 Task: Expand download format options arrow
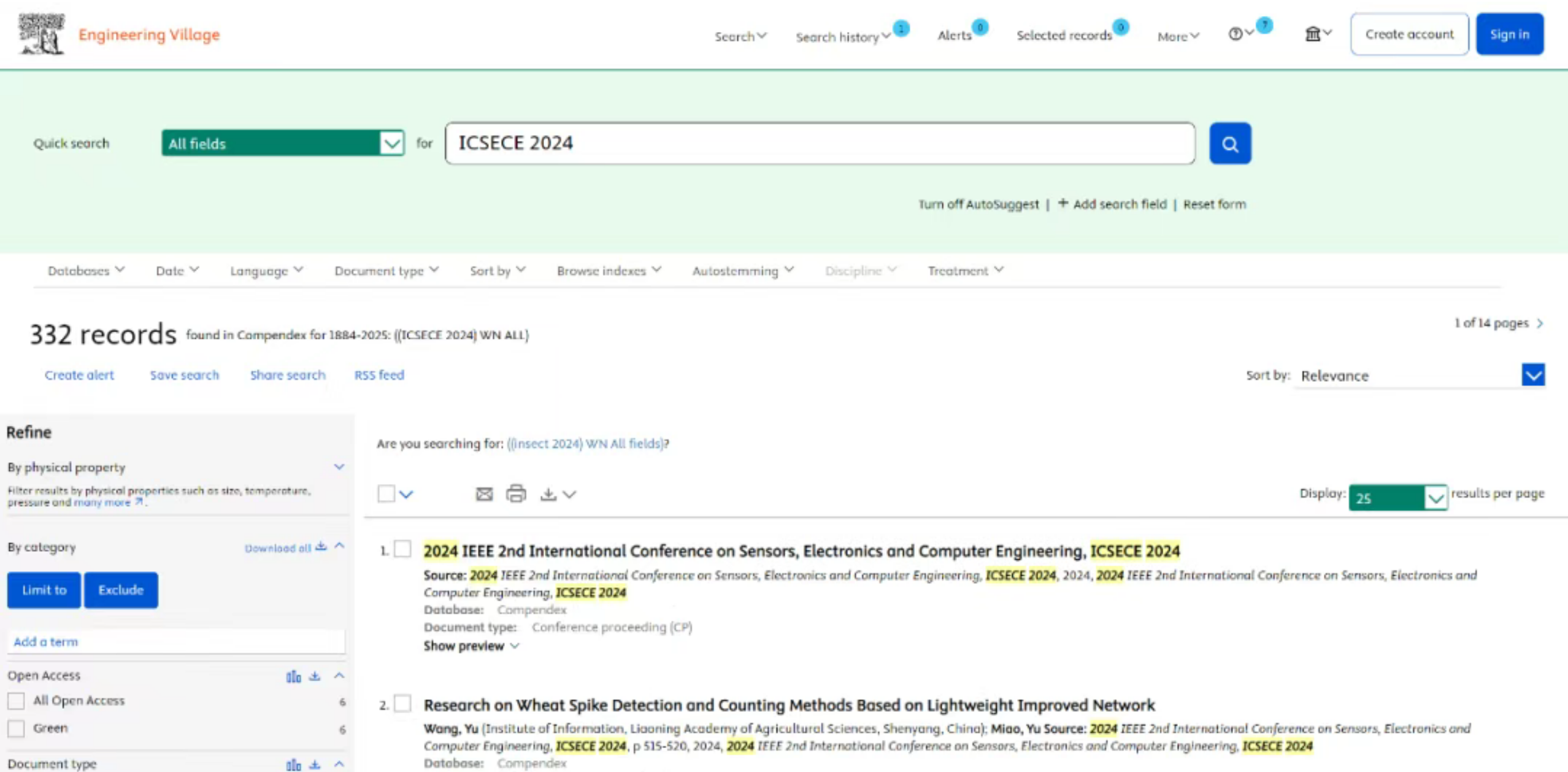point(569,495)
